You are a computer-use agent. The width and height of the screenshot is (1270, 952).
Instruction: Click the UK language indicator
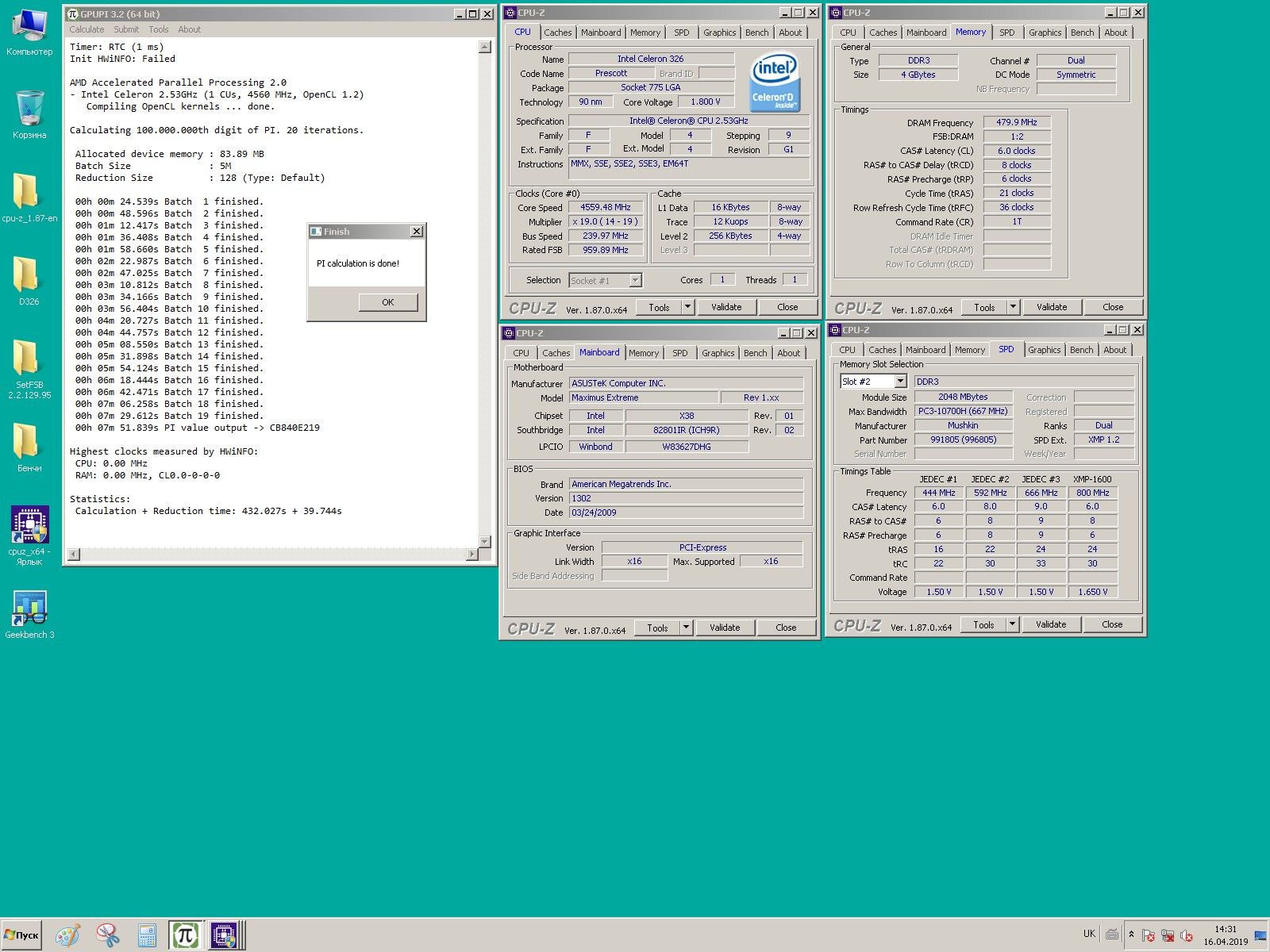[x=1089, y=934]
